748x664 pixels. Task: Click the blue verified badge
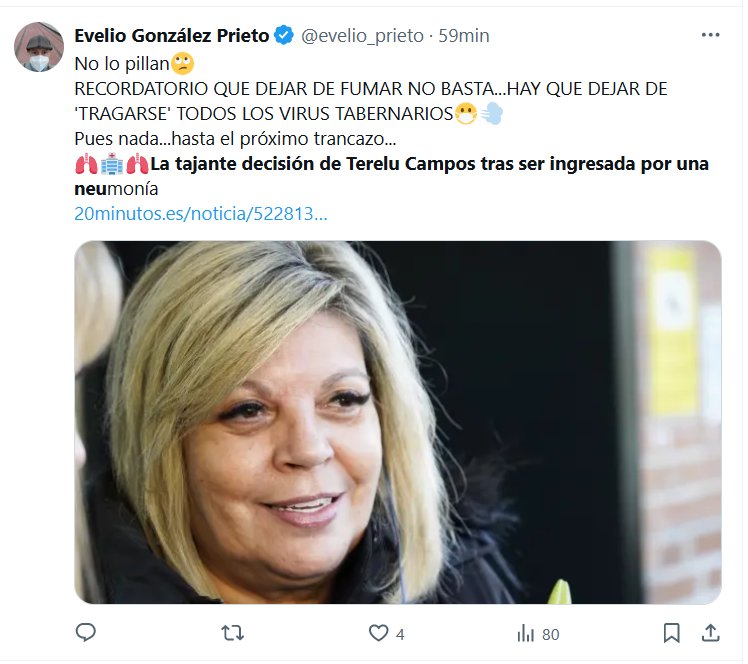[x=284, y=35]
